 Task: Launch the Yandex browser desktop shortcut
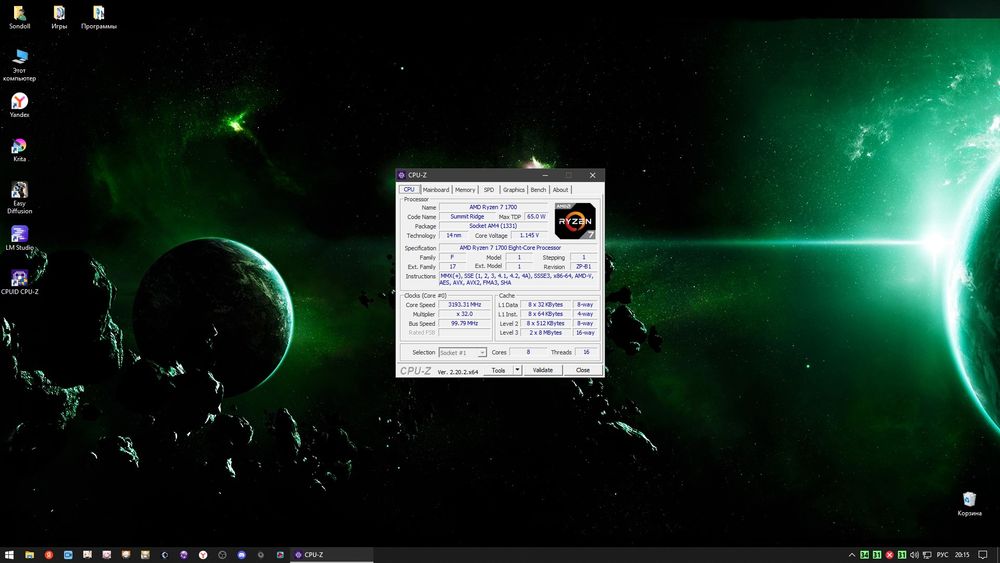(x=19, y=105)
